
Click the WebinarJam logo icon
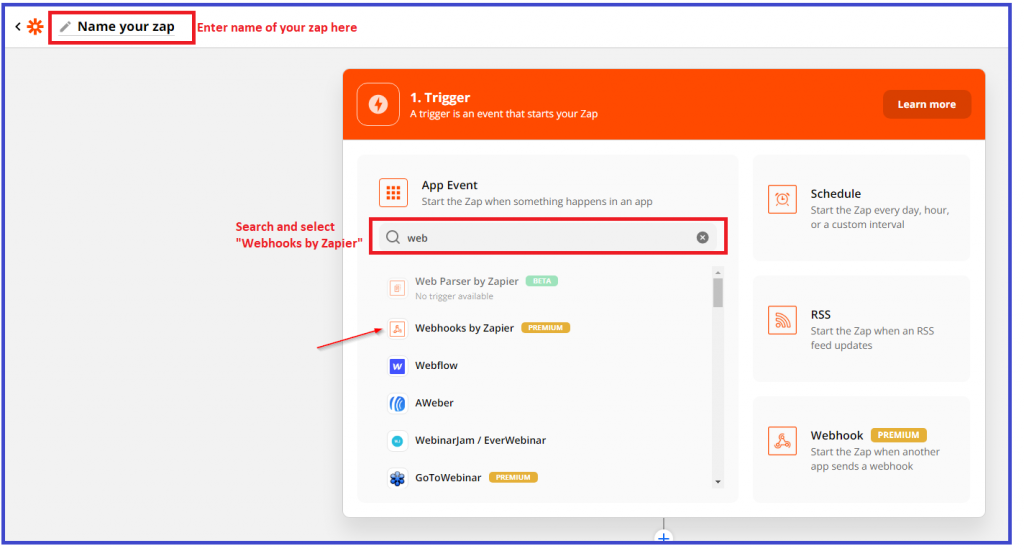pyautogui.click(x=397, y=441)
